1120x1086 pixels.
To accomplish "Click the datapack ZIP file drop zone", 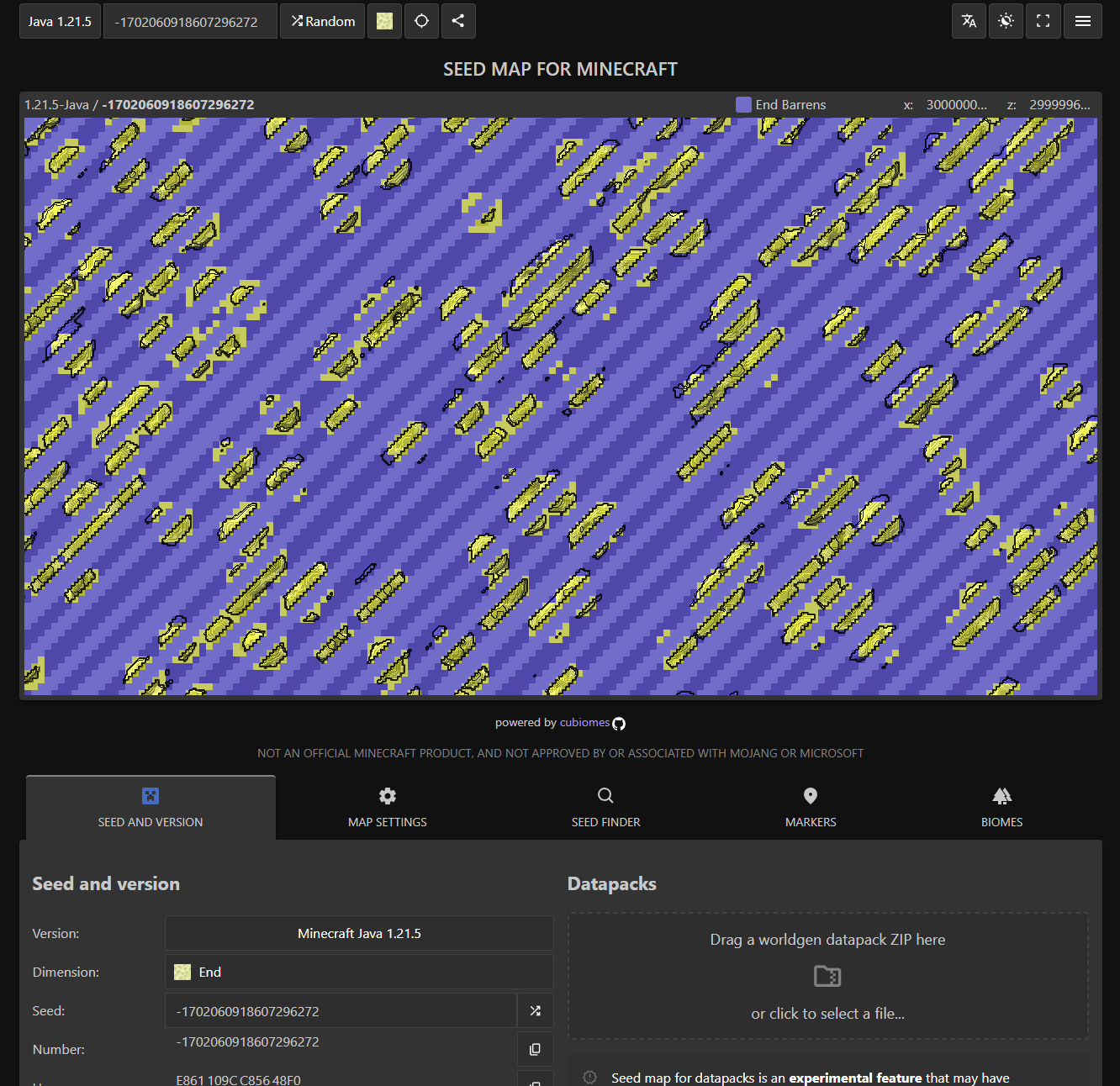I will coord(827,976).
